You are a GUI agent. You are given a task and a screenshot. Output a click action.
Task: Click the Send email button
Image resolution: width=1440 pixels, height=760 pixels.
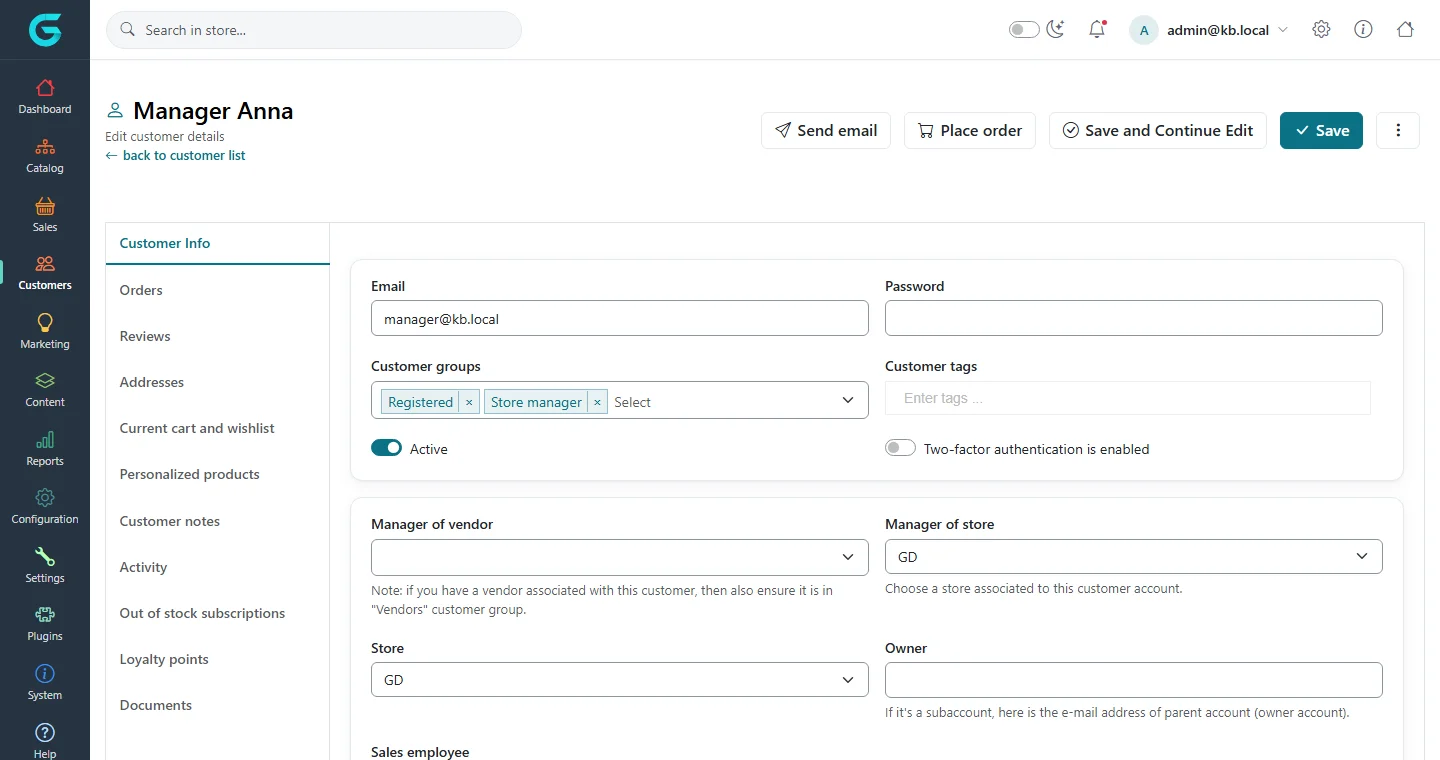[x=826, y=130]
